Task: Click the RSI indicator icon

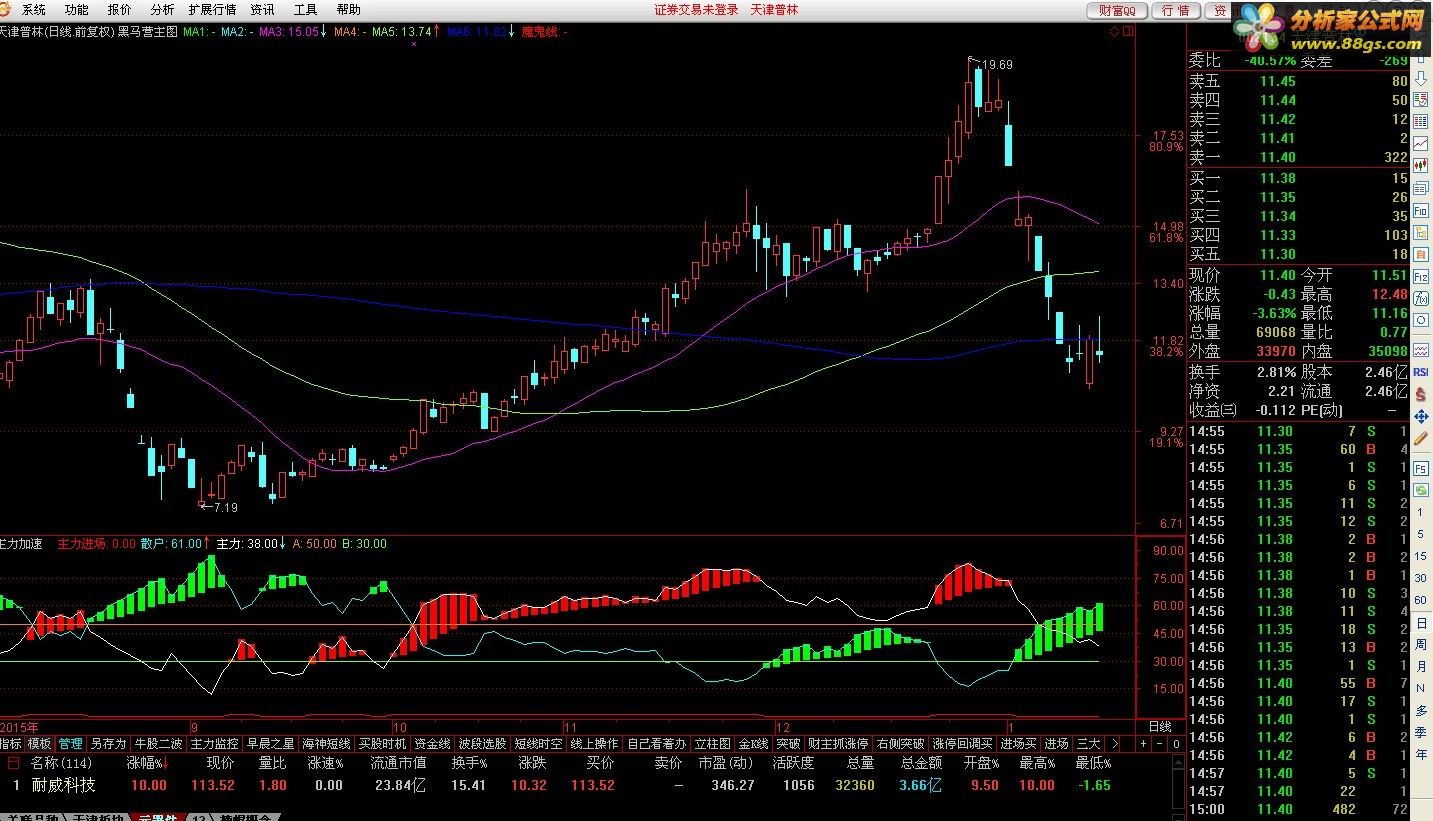Action: 1421,372
